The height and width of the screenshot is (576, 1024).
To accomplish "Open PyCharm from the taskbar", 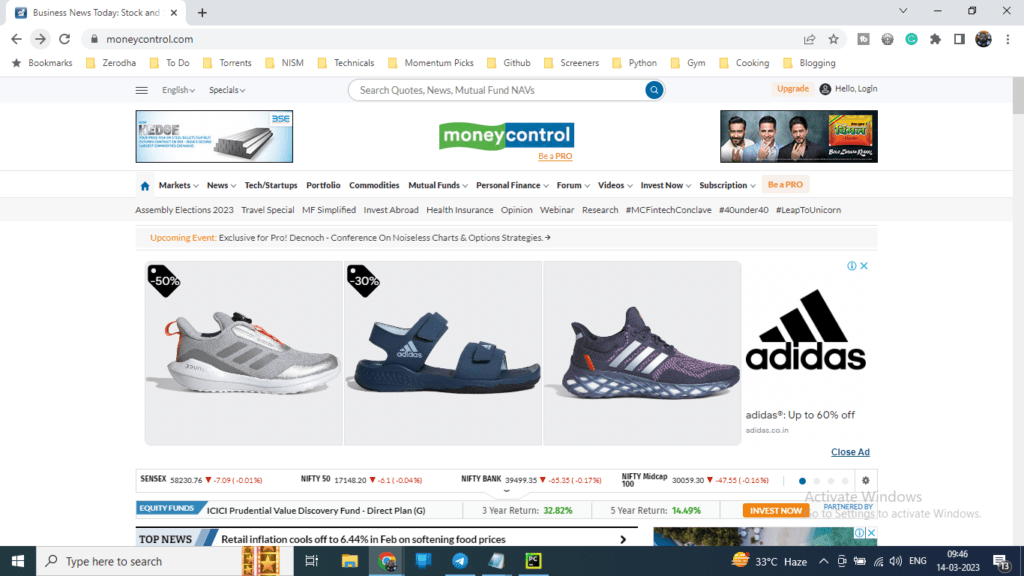I will click(533, 561).
